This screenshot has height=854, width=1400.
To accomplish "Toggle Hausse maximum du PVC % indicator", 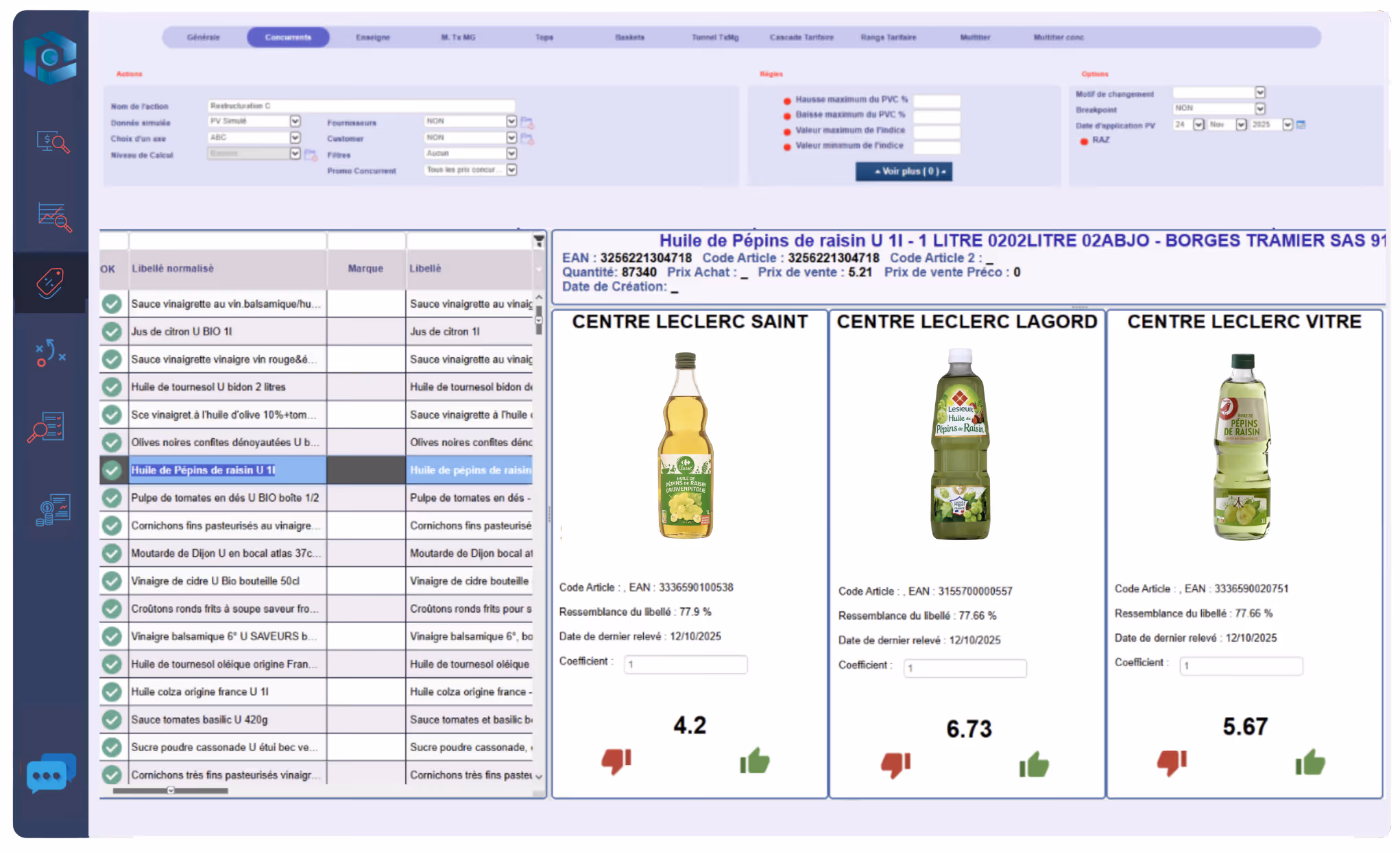I will pos(787,101).
